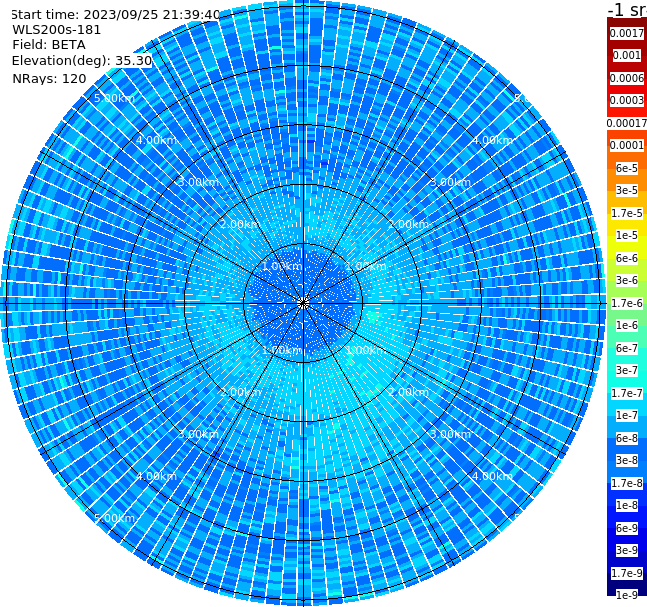Select the 3e-5 colorbar tick
647x607 pixels.
coord(627,190)
